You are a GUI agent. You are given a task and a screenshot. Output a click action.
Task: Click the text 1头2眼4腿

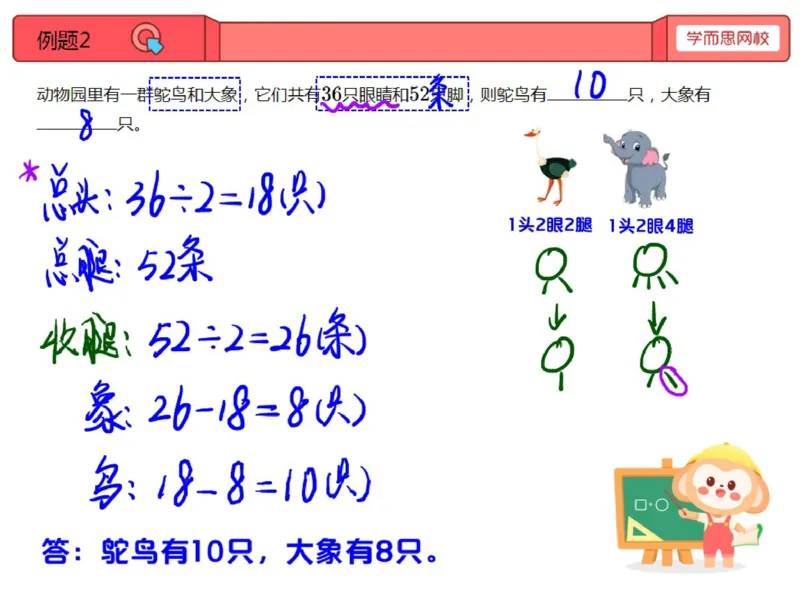651,226
